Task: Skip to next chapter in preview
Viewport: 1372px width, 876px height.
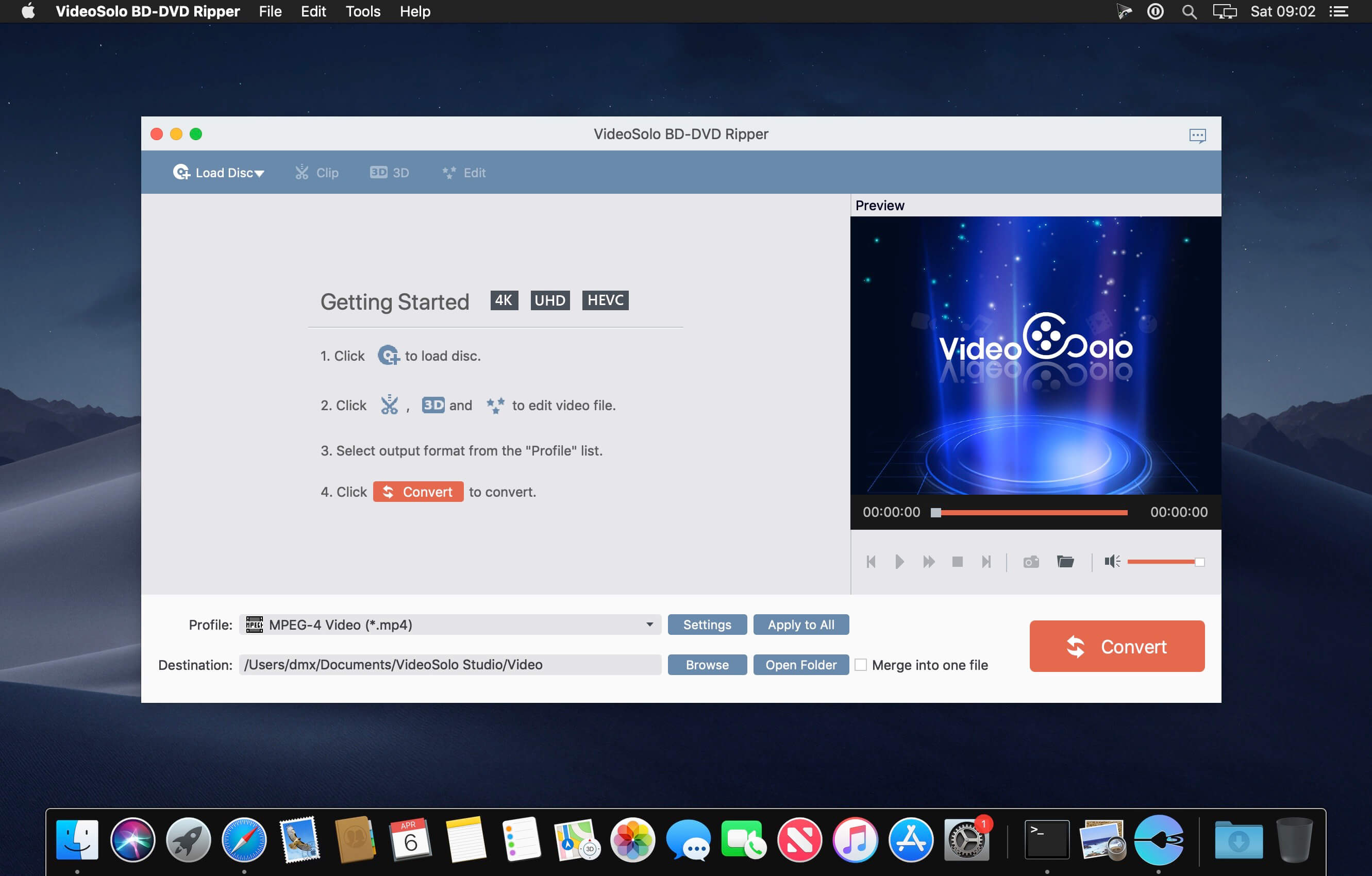Action: pos(986,562)
